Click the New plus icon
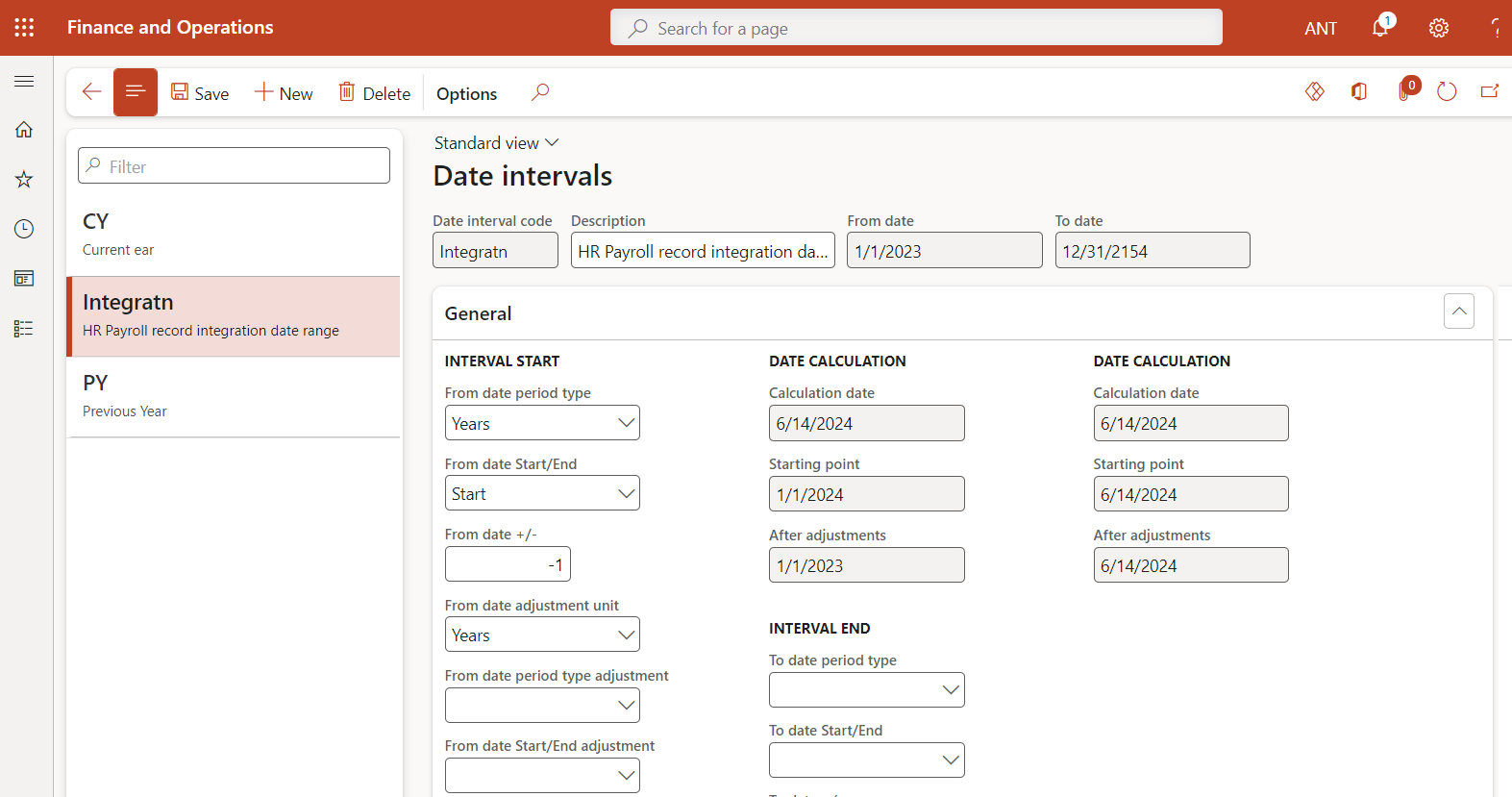The height and width of the screenshot is (797, 1512). click(263, 91)
